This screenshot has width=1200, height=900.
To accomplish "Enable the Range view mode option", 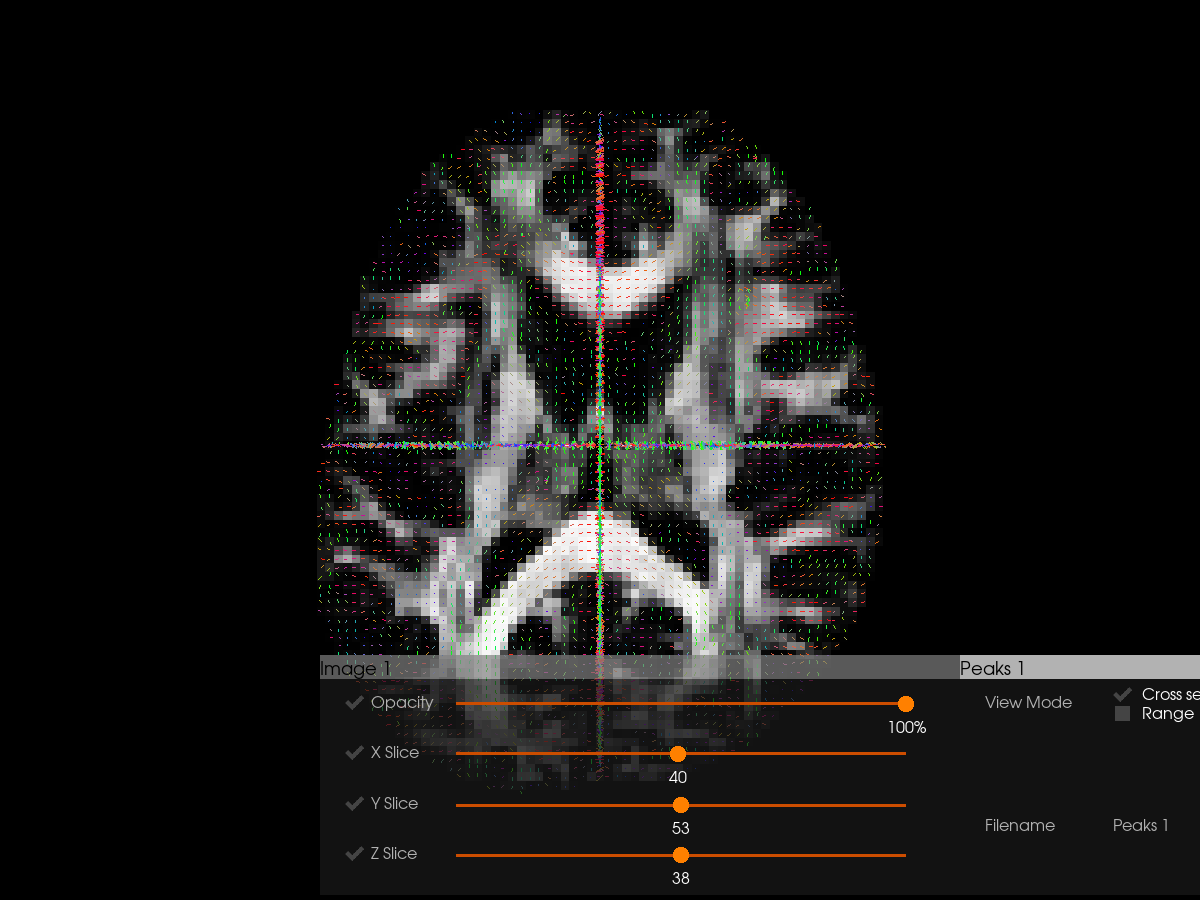I will point(1123,714).
